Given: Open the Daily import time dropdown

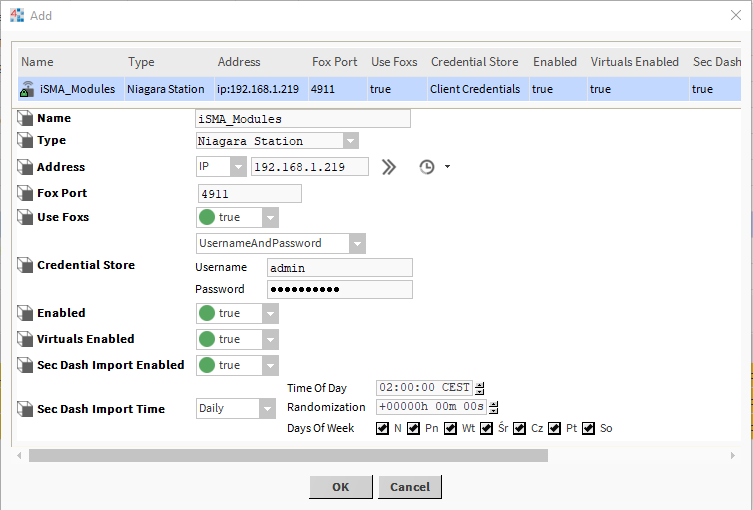Looking at the screenshot, I should tap(267, 408).
